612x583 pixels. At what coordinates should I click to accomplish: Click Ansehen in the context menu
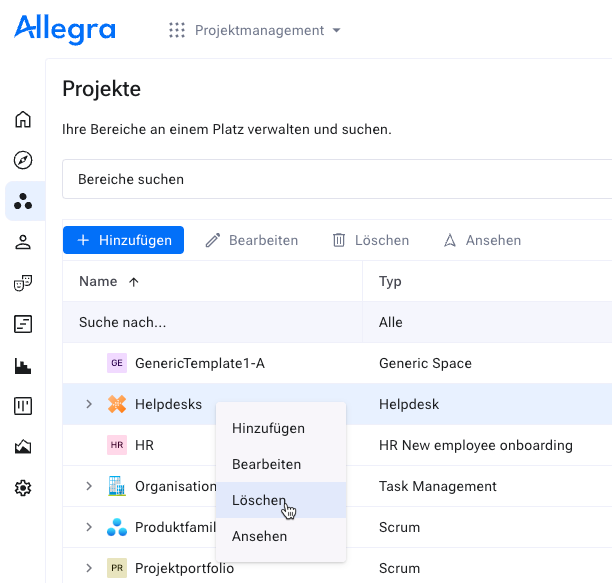coord(259,536)
